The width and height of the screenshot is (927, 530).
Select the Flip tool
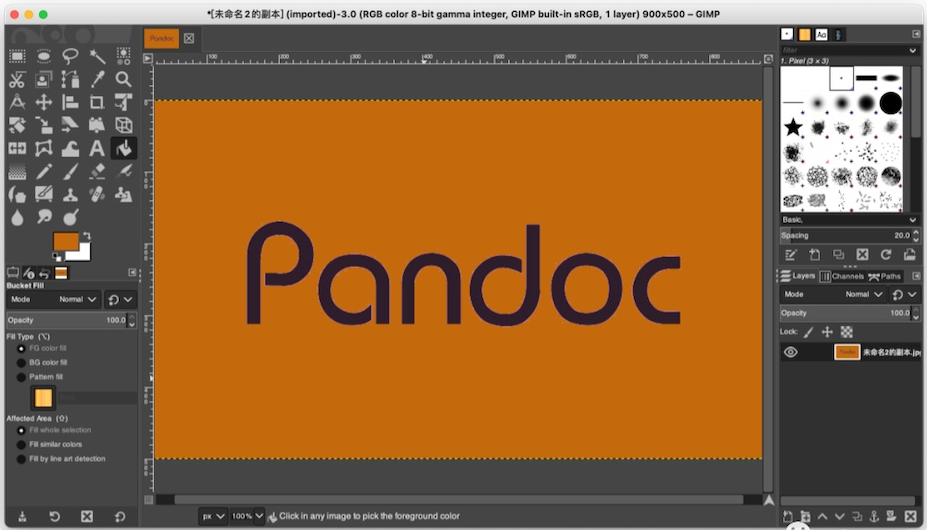click(17, 148)
